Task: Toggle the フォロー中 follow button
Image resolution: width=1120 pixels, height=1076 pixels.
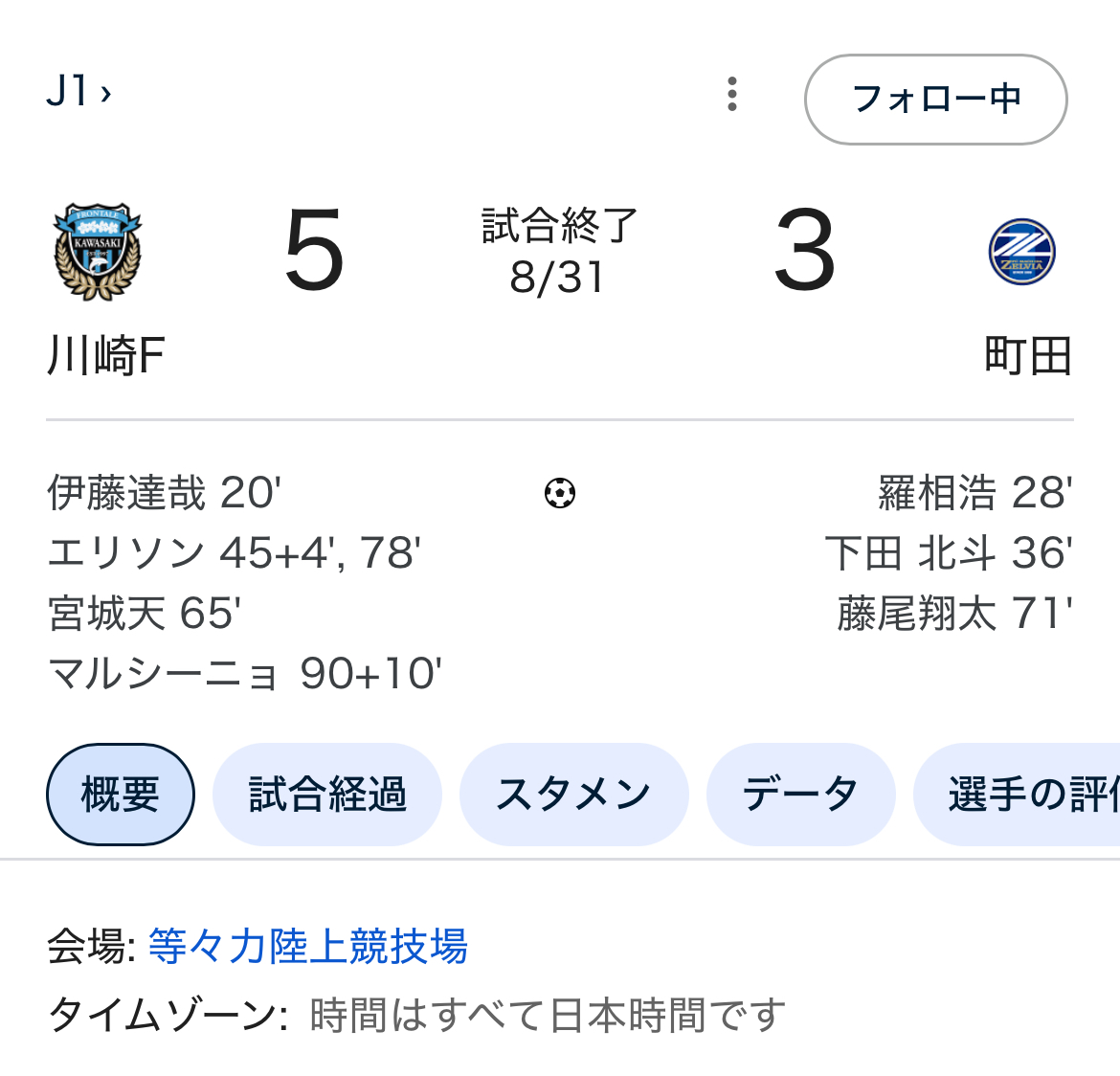Action: (935, 99)
